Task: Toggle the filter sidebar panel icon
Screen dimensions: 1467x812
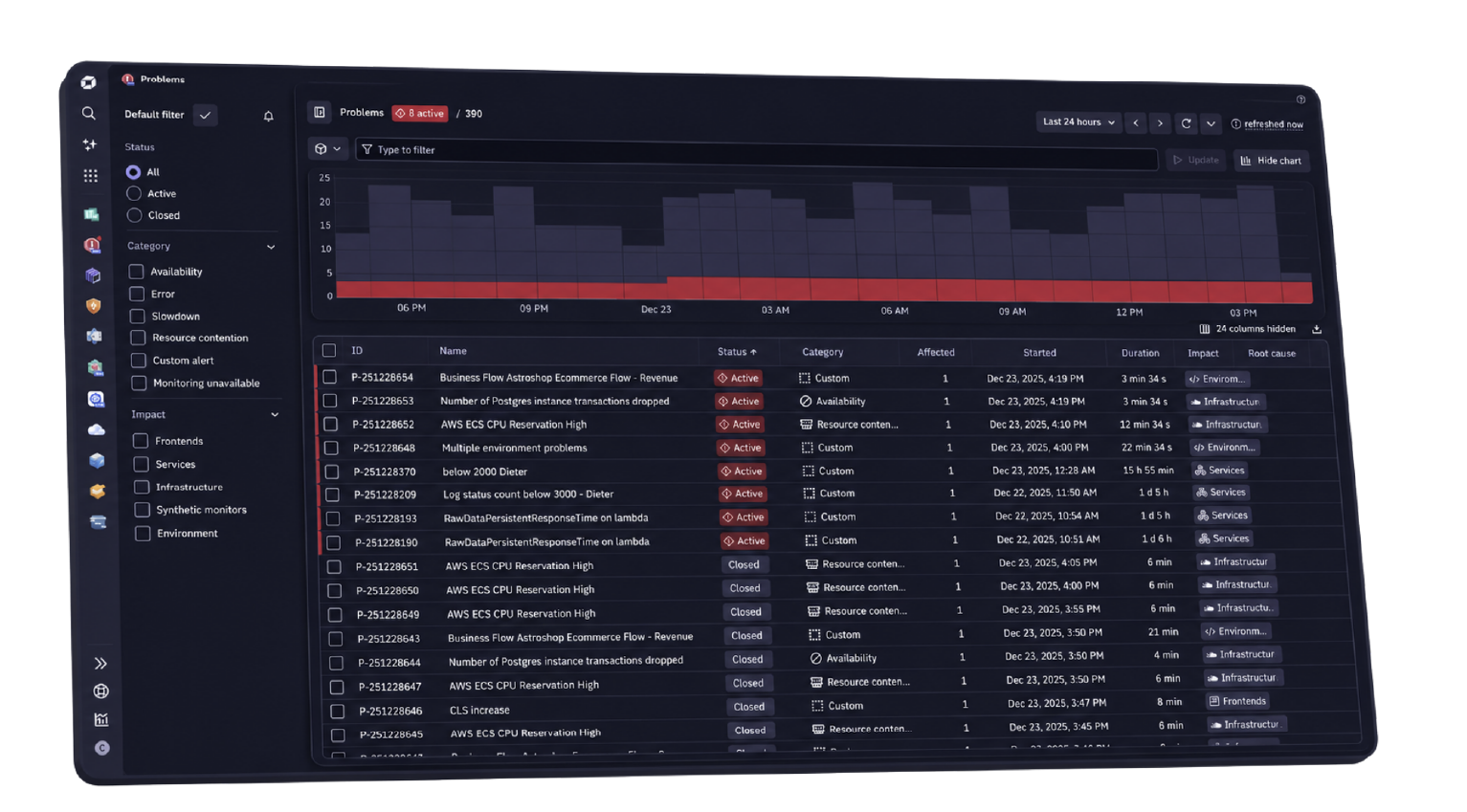Action: [320, 112]
